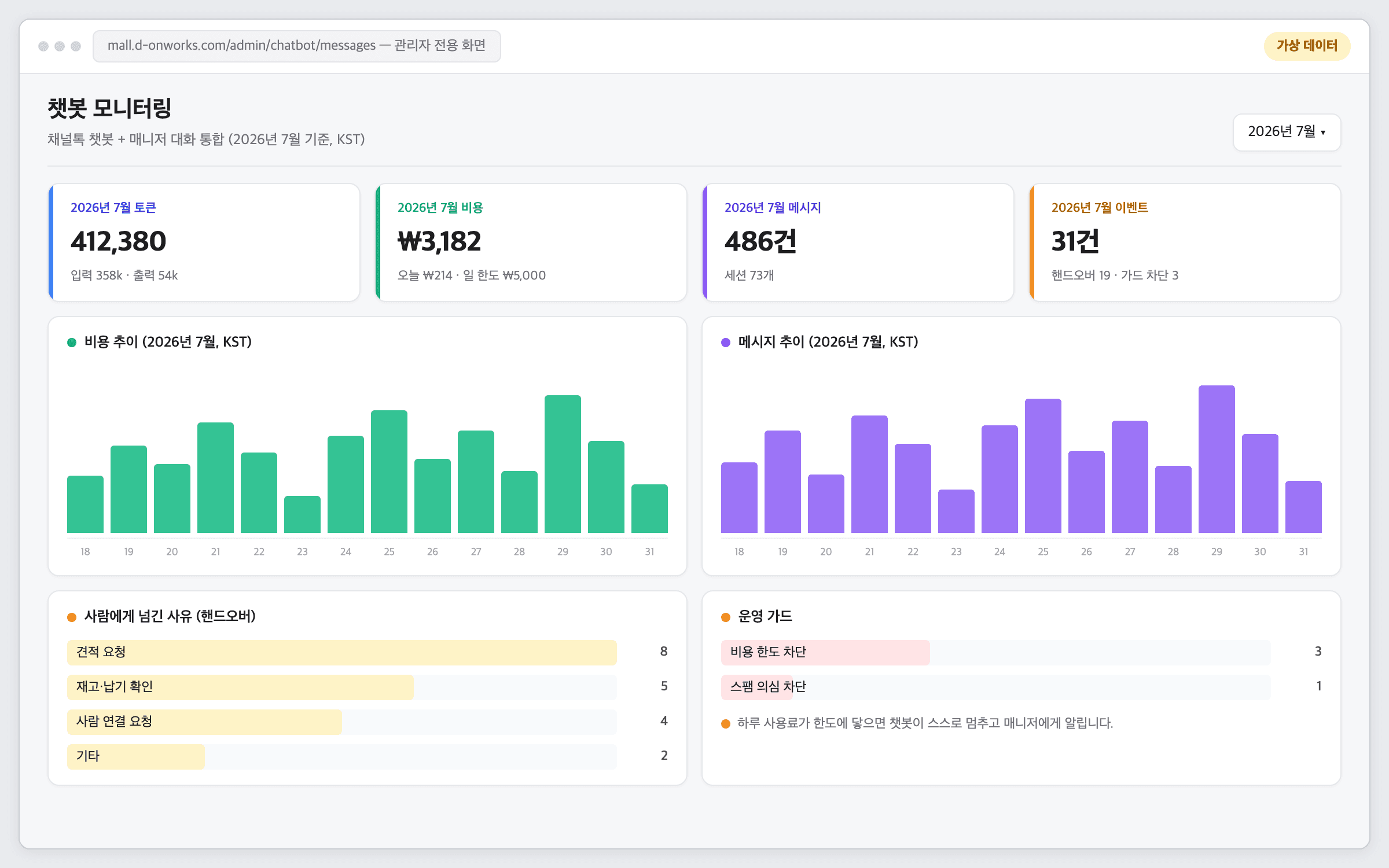
Task: Click the 비용 추이 chart title
Action: [168, 342]
